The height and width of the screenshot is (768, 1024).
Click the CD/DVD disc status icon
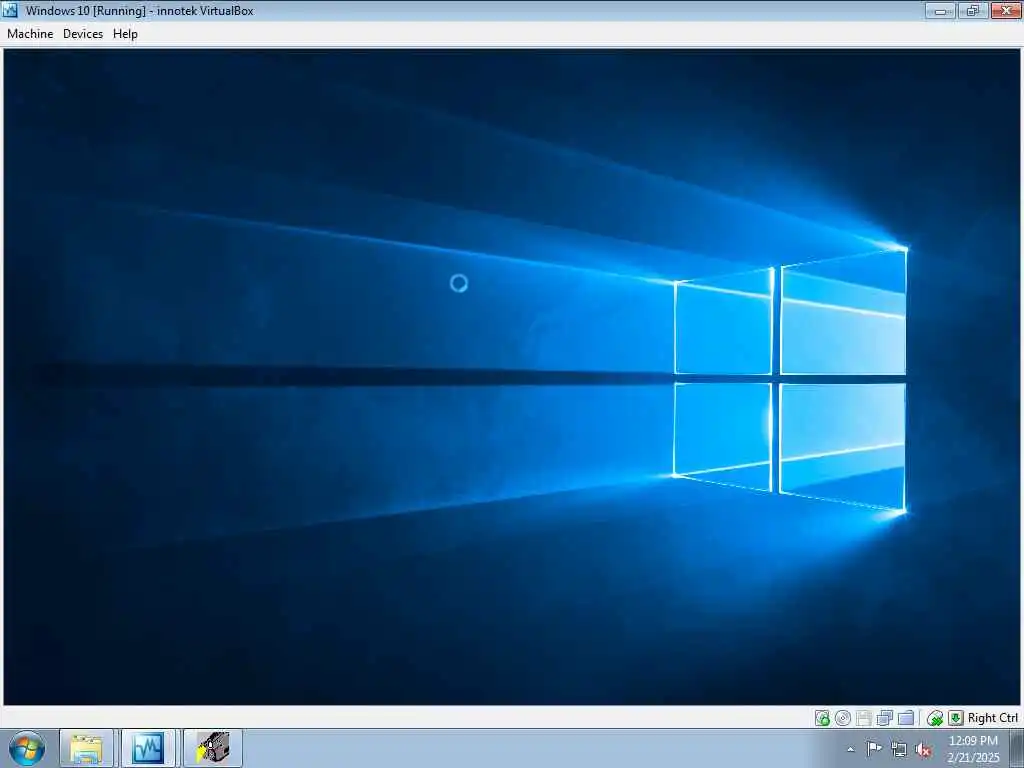[x=843, y=718]
